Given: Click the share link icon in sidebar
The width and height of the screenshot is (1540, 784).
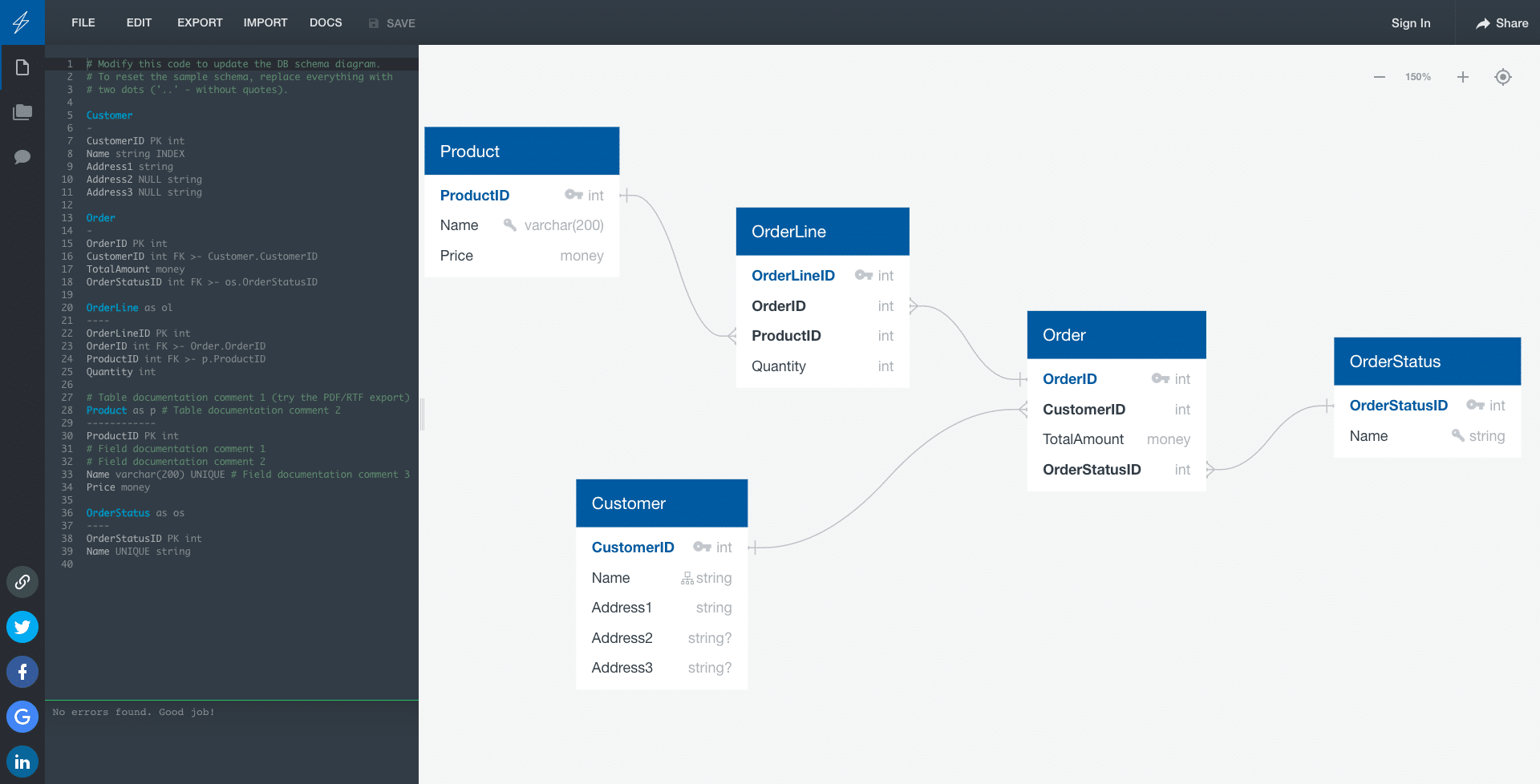Looking at the screenshot, I should coord(22,582).
